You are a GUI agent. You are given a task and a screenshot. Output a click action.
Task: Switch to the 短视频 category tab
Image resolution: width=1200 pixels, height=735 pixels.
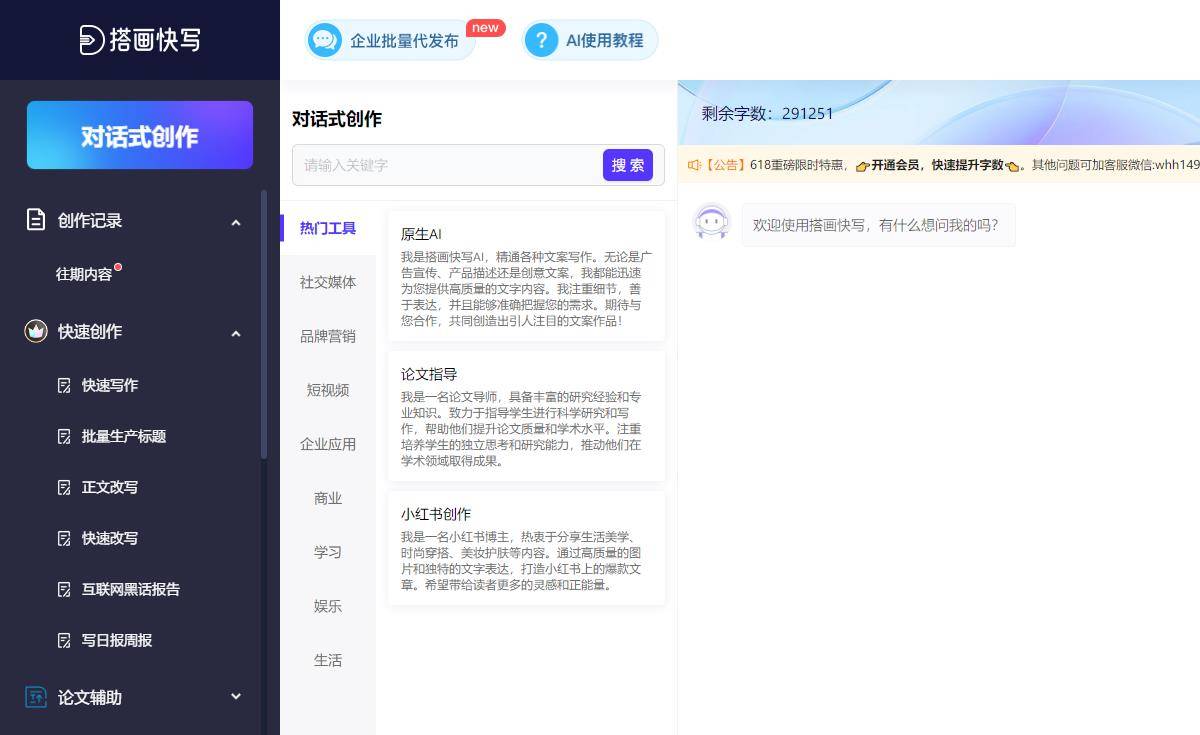click(x=327, y=390)
